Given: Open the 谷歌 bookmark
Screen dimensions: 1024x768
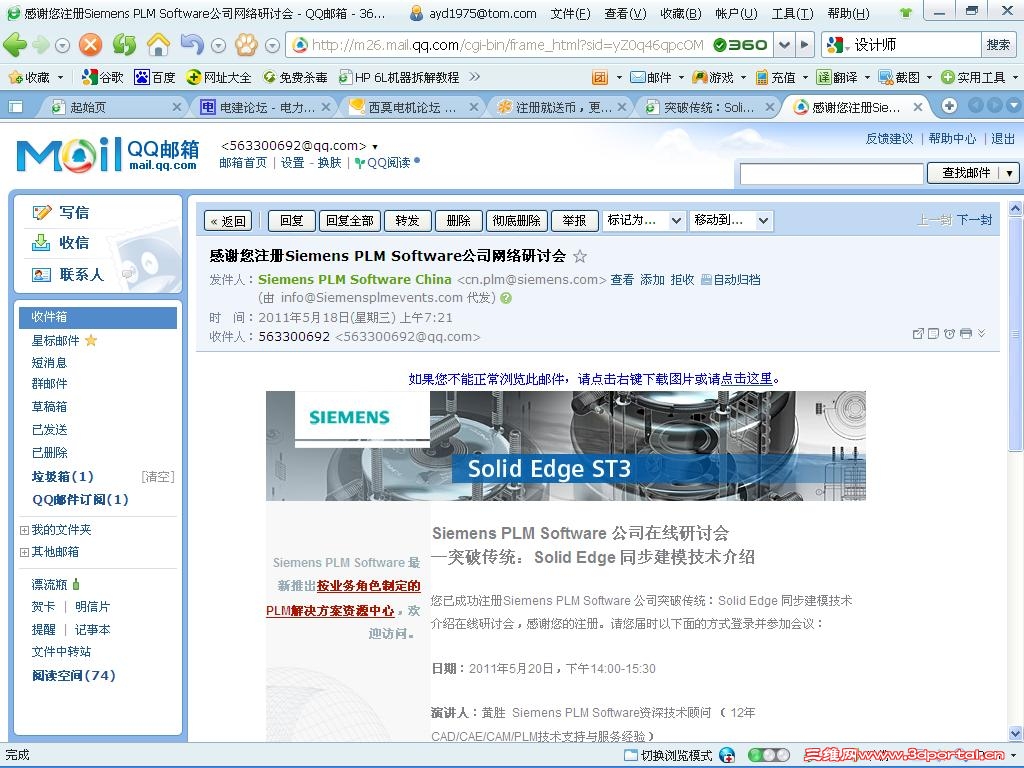Looking at the screenshot, I should pyautogui.click(x=102, y=77).
